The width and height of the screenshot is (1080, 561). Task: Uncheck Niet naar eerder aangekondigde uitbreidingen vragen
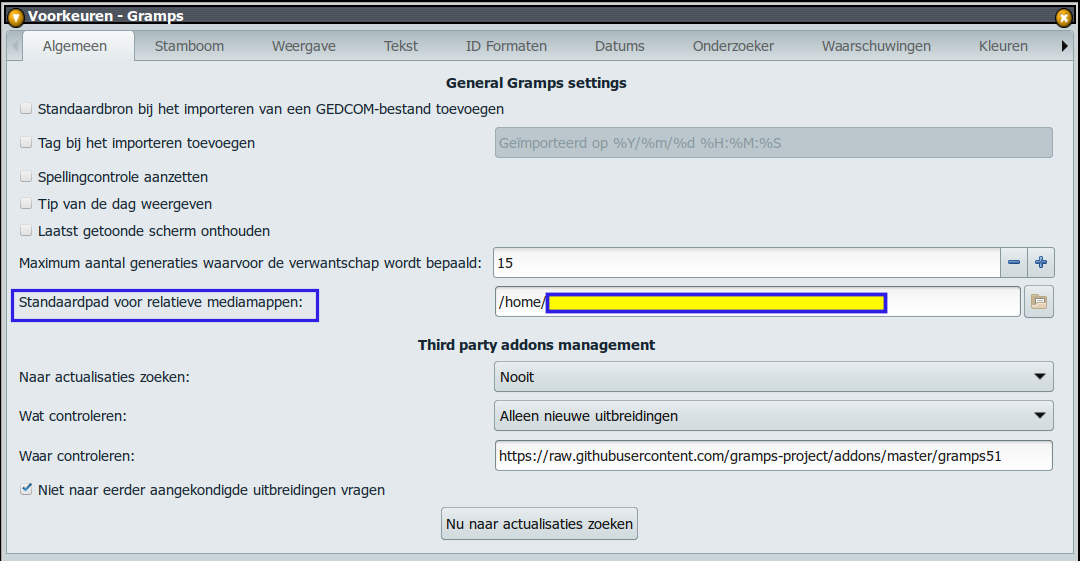[x=26, y=489]
